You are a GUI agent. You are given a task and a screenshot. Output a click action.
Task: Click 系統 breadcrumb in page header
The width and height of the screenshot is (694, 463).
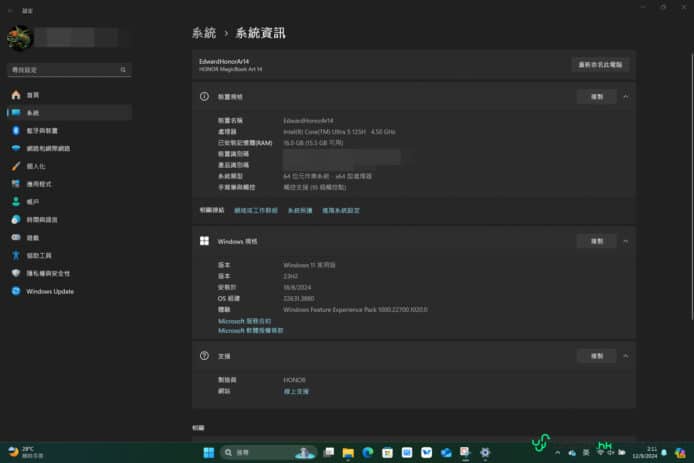tap(203, 33)
